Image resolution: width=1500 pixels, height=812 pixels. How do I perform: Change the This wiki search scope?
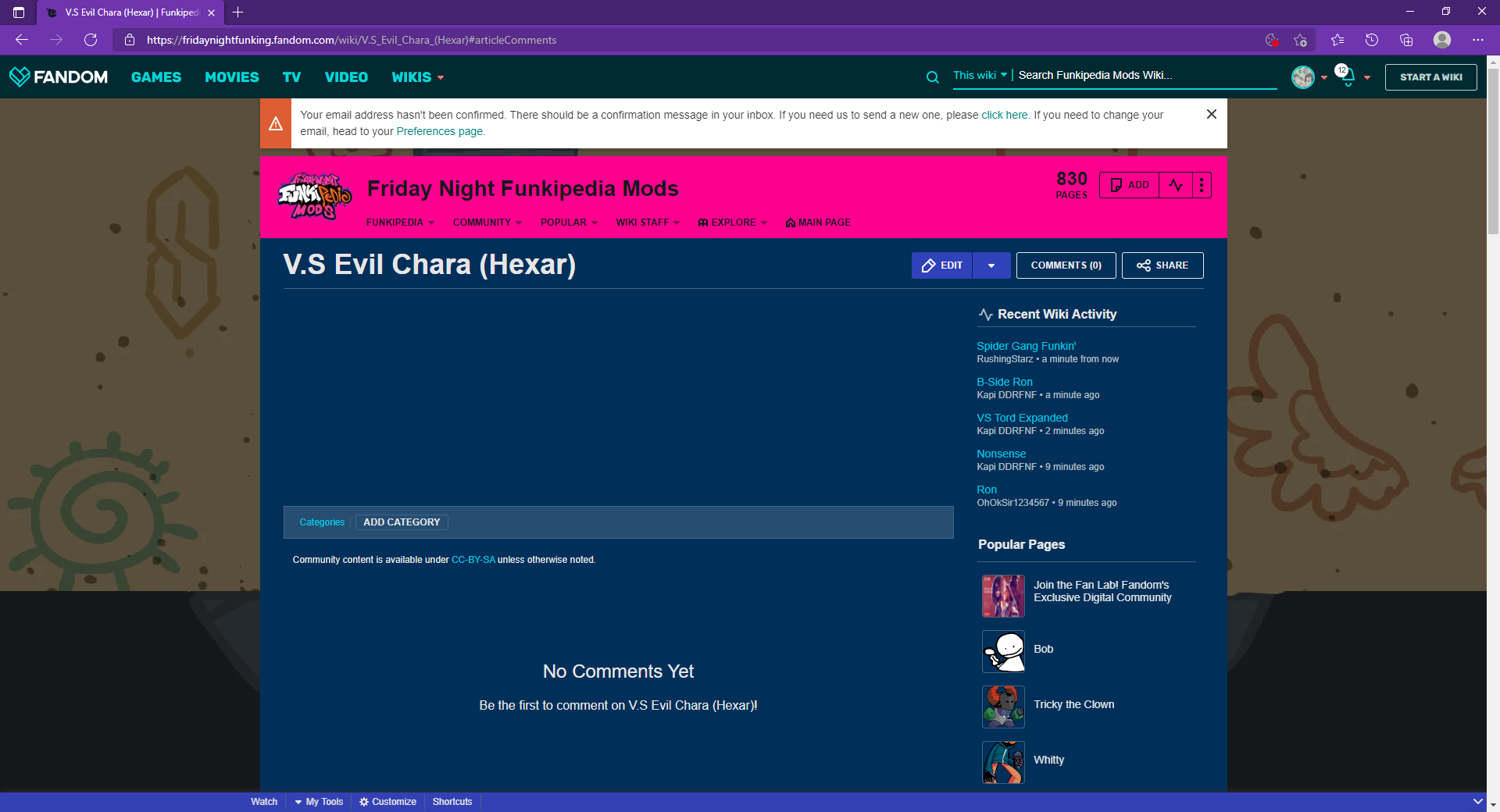[980, 76]
